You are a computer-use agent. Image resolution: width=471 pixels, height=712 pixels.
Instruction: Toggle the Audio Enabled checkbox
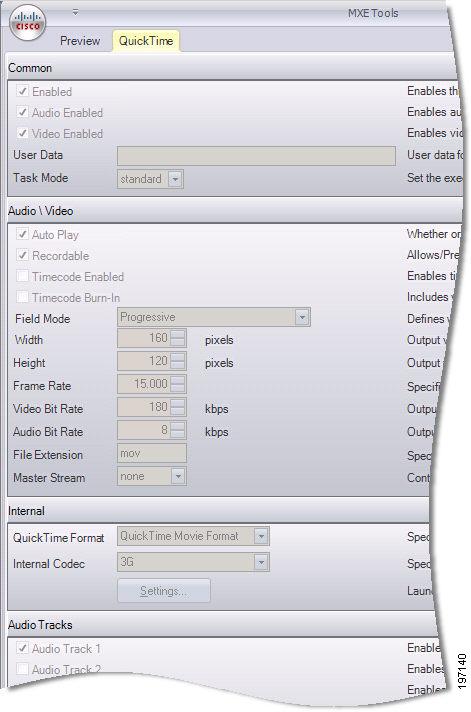(22, 112)
